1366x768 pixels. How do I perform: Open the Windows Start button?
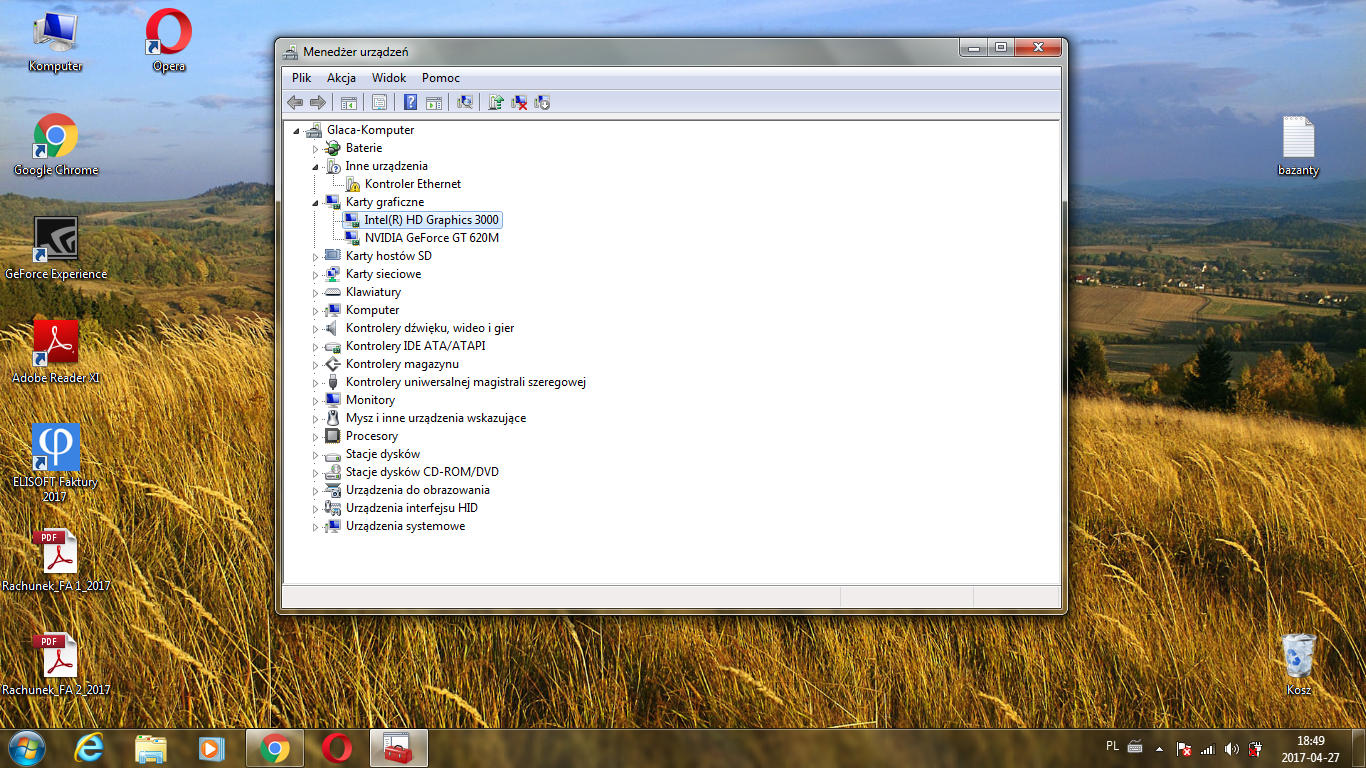[x=26, y=748]
